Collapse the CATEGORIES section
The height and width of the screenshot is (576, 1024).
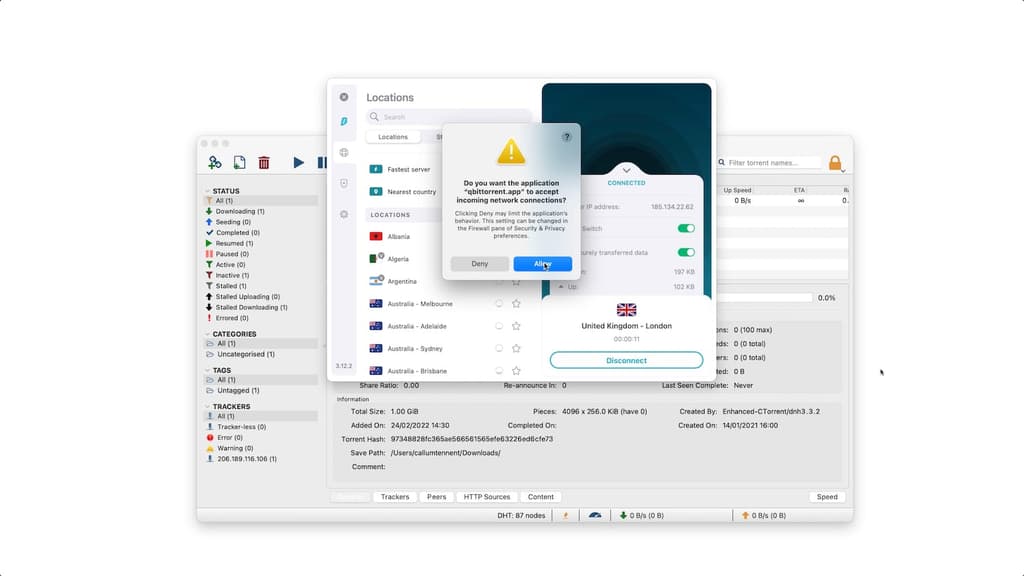208,334
